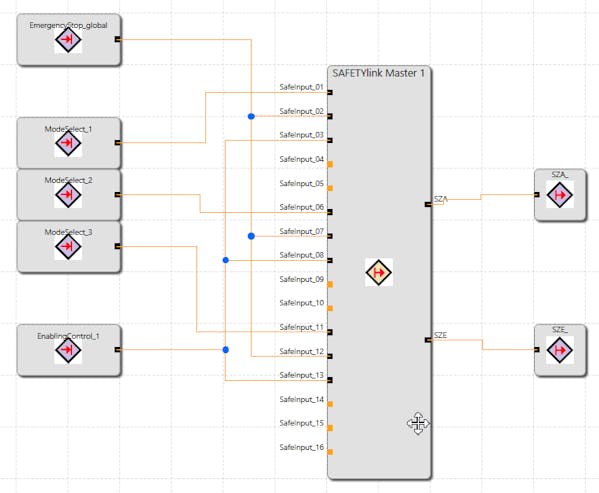This screenshot has height=493, width=599.
Task: Click the SZA output pin on master block
Action: click(428, 205)
